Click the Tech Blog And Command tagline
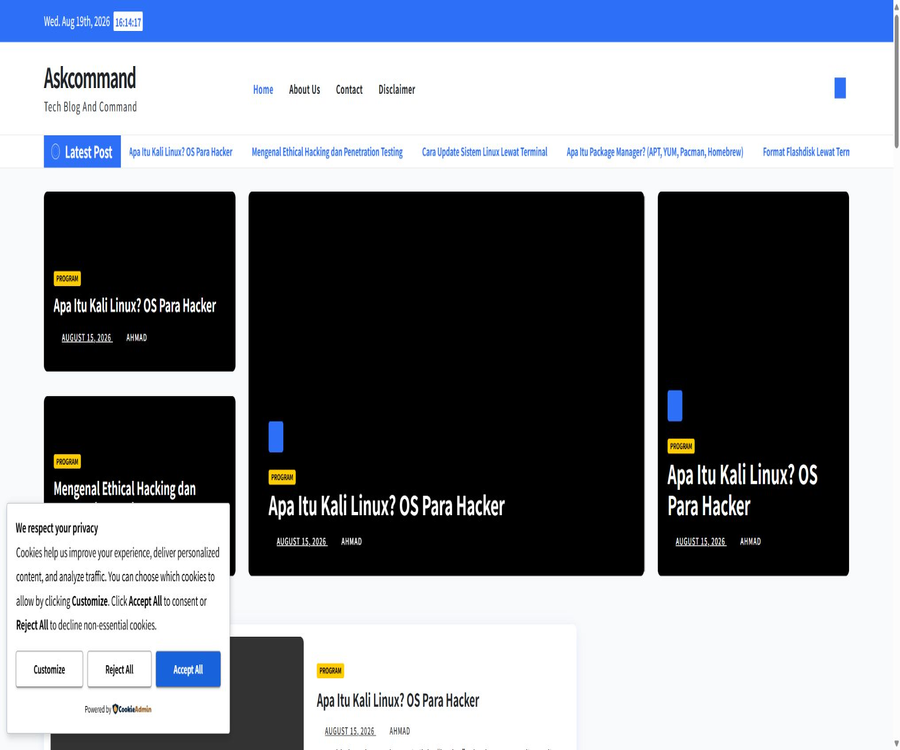The height and width of the screenshot is (750, 900). pos(91,107)
